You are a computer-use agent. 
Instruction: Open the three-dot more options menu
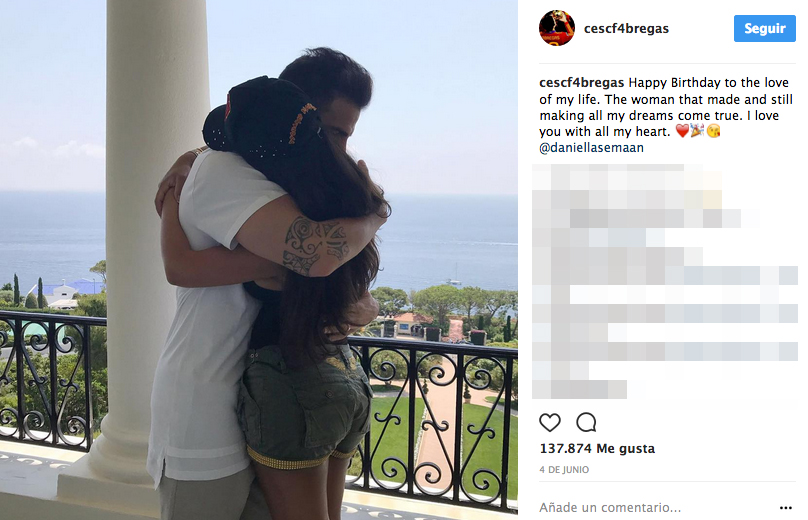pos(786,508)
